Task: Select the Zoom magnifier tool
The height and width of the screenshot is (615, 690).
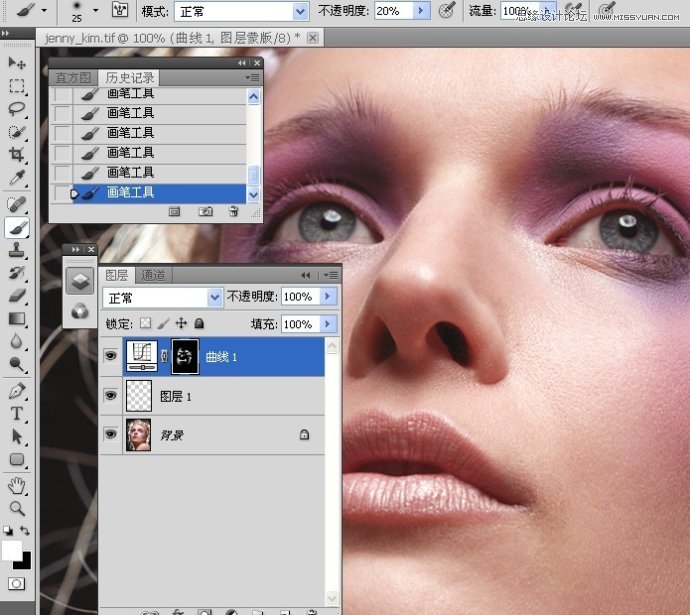Action: pos(17,508)
